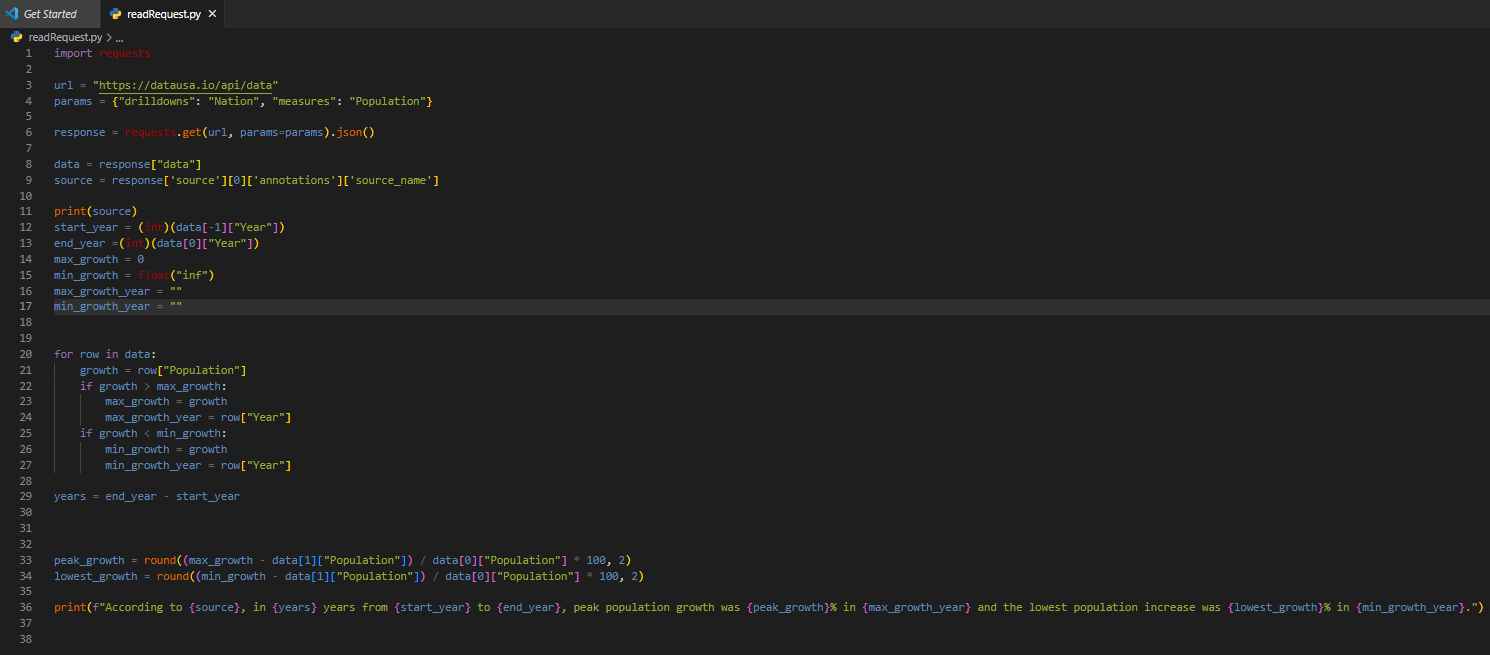The image size is (1490, 655).
Task: Click line number 19 in the gutter
Action: 26,338
